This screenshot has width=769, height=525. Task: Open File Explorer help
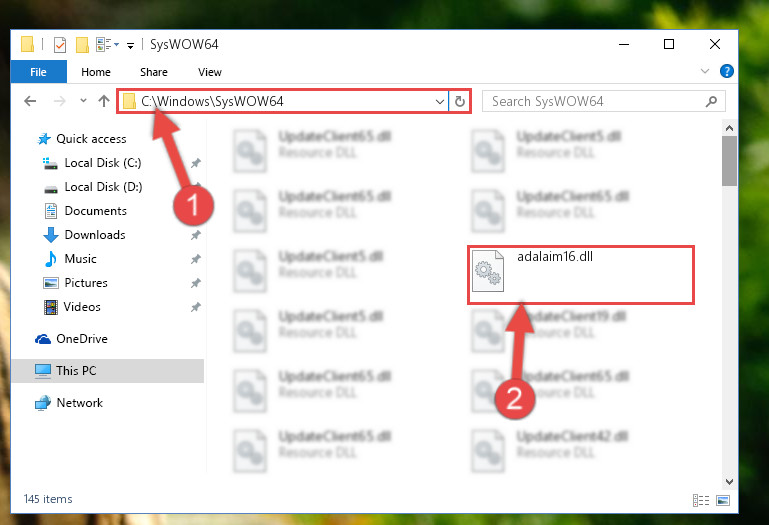coord(726,72)
